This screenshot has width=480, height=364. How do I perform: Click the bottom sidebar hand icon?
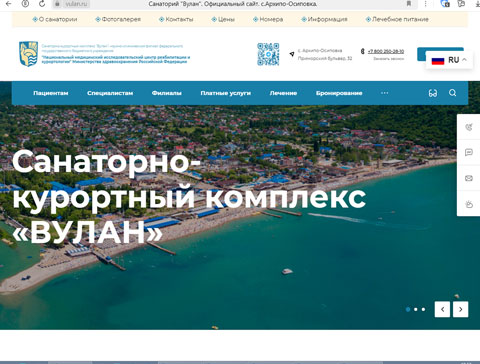(x=469, y=204)
